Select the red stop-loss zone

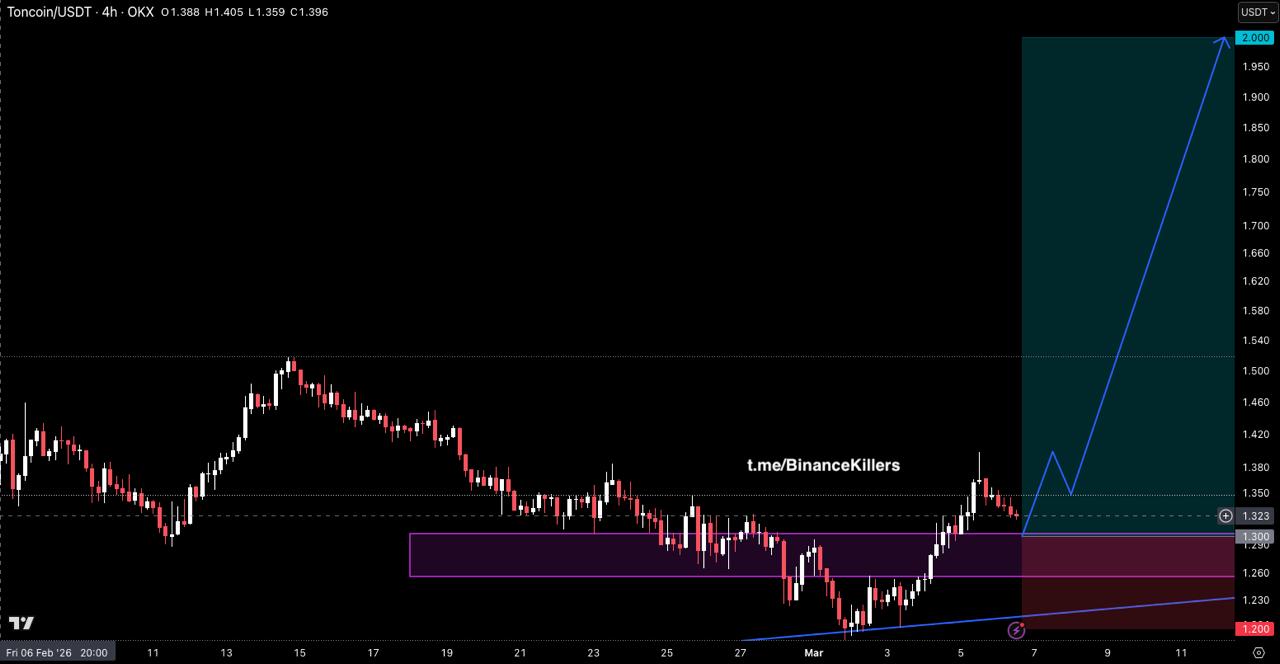tap(1128, 580)
